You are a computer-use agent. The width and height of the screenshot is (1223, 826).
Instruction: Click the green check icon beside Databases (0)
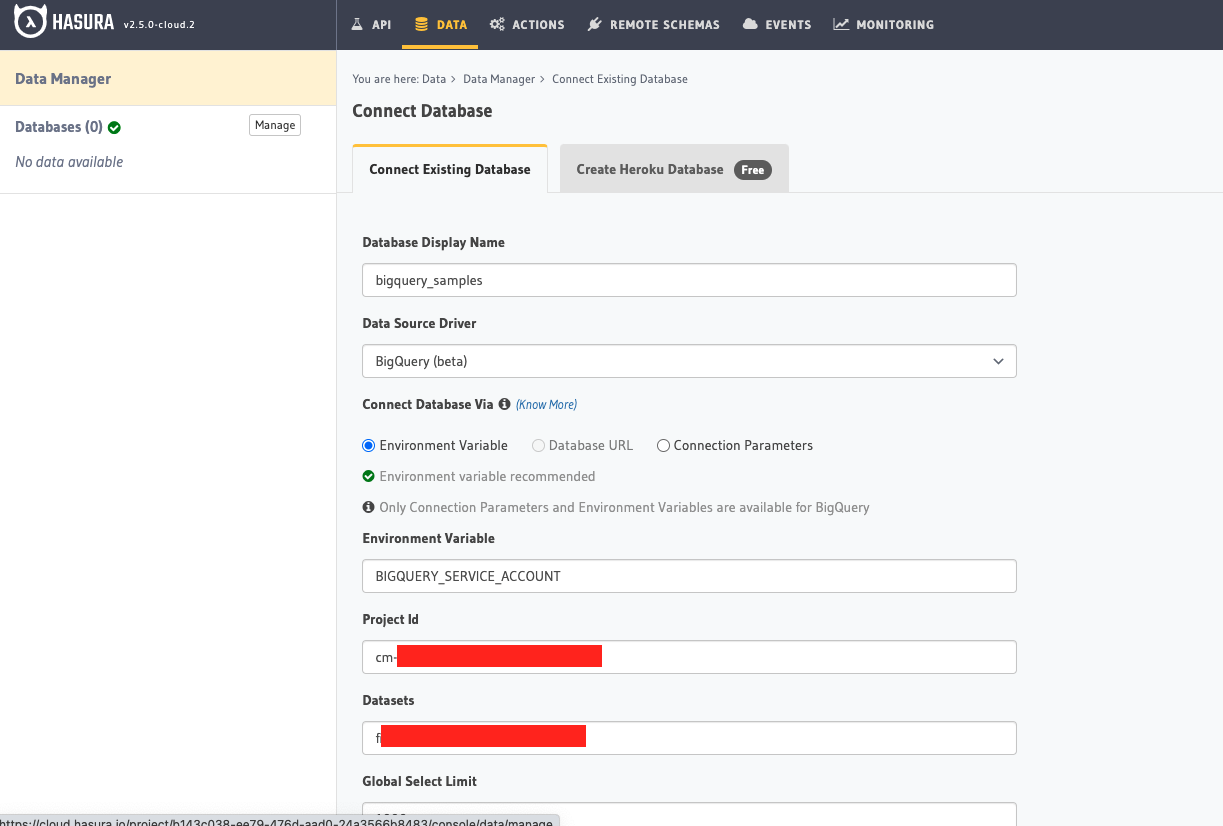[x=113, y=127]
